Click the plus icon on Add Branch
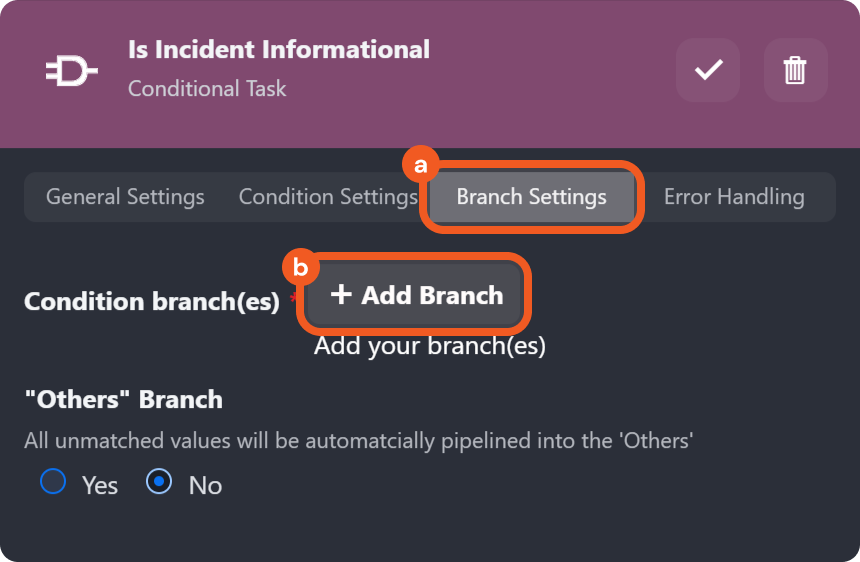The image size is (860, 562). tap(342, 295)
